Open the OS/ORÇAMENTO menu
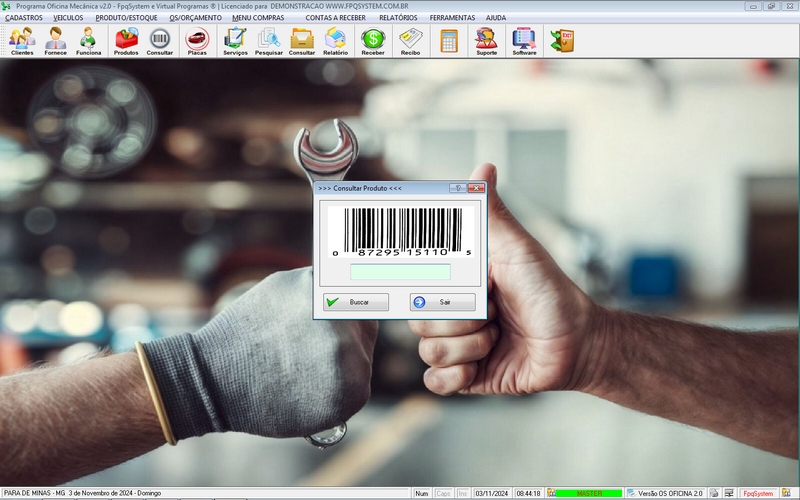 coord(195,18)
